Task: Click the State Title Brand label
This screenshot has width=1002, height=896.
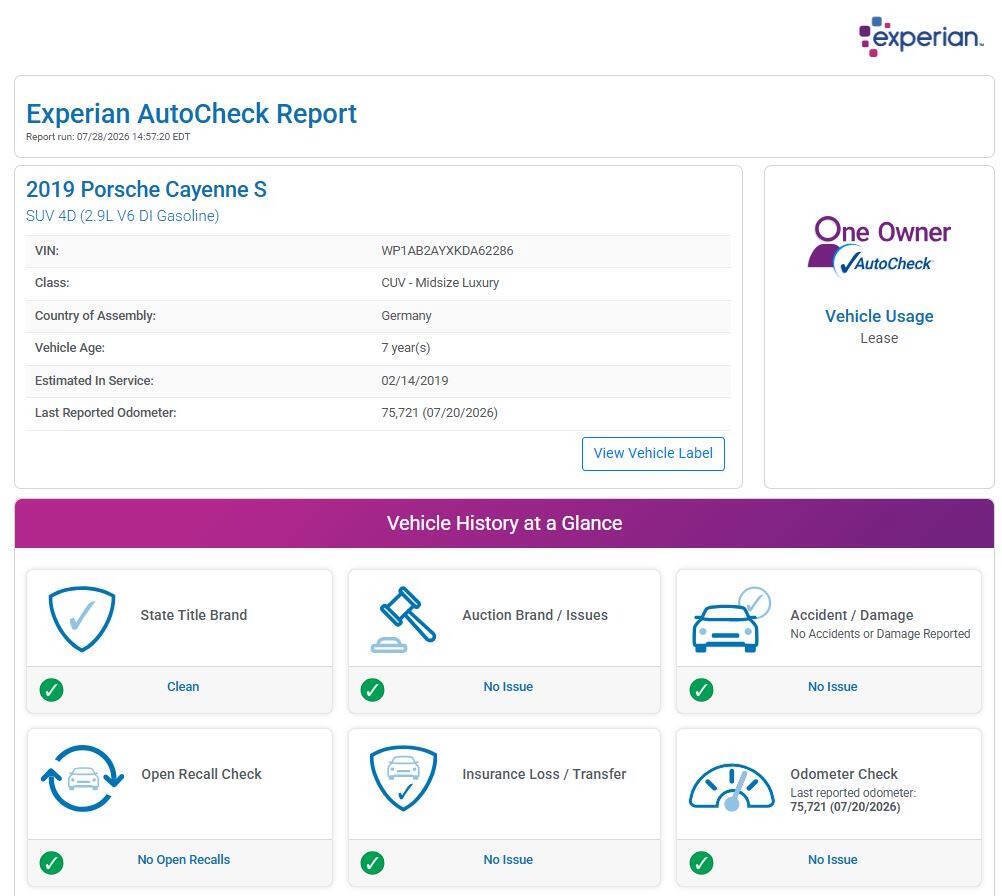Action: 194,615
